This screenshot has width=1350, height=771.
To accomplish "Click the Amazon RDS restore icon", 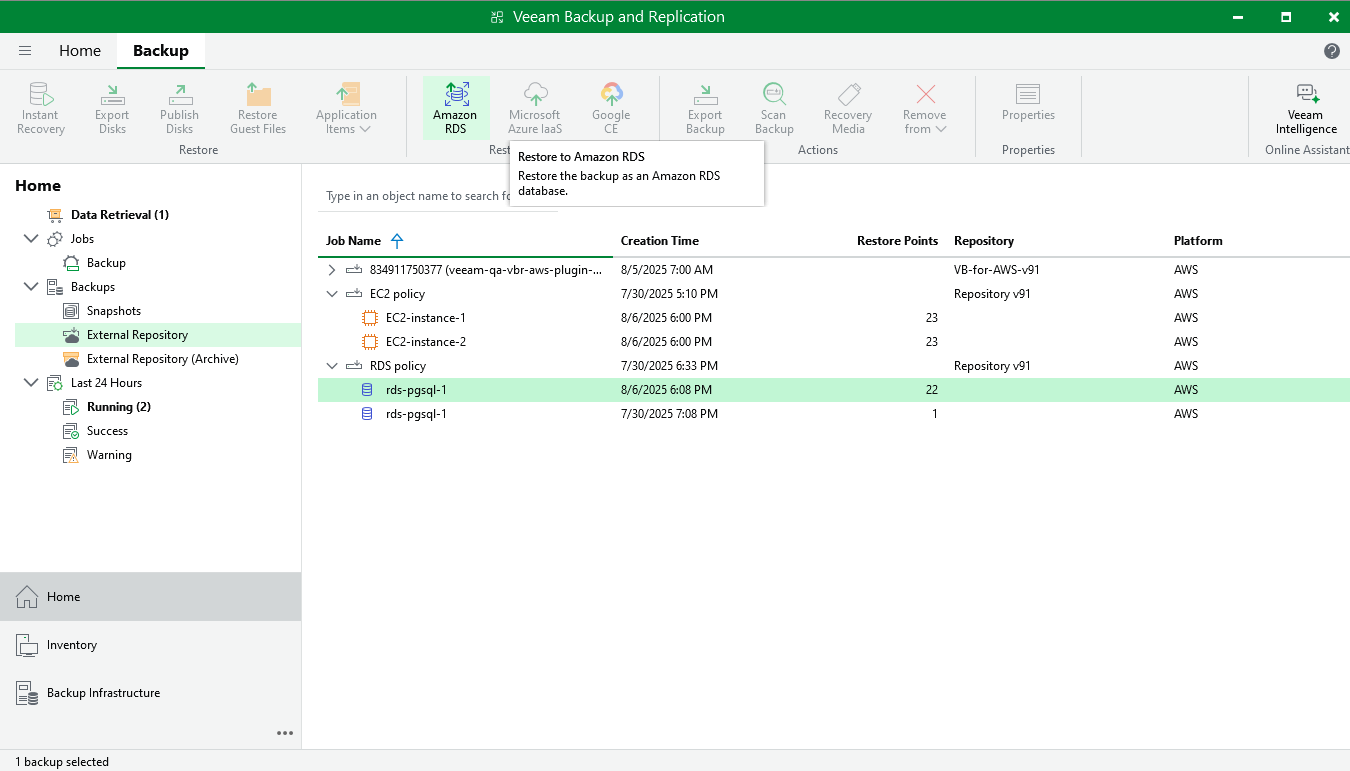I will click(x=455, y=108).
